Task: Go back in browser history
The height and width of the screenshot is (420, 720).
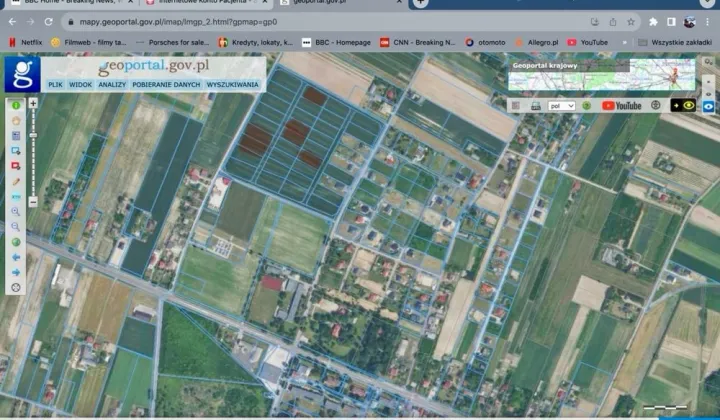Action: [12, 22]
